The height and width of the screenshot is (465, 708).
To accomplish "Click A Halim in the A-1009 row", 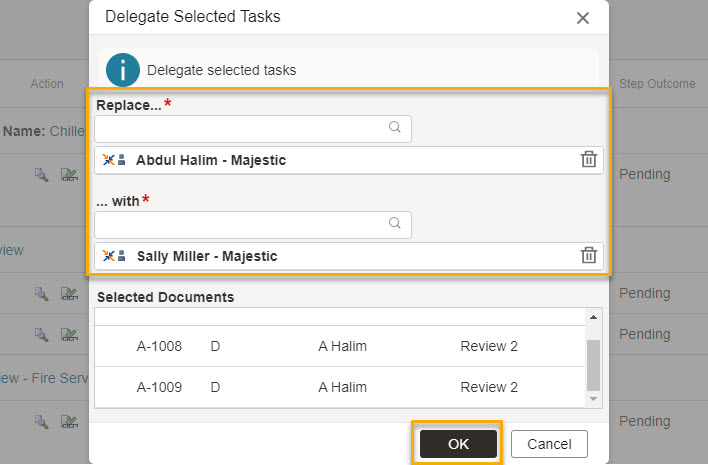I will point(342,387).
